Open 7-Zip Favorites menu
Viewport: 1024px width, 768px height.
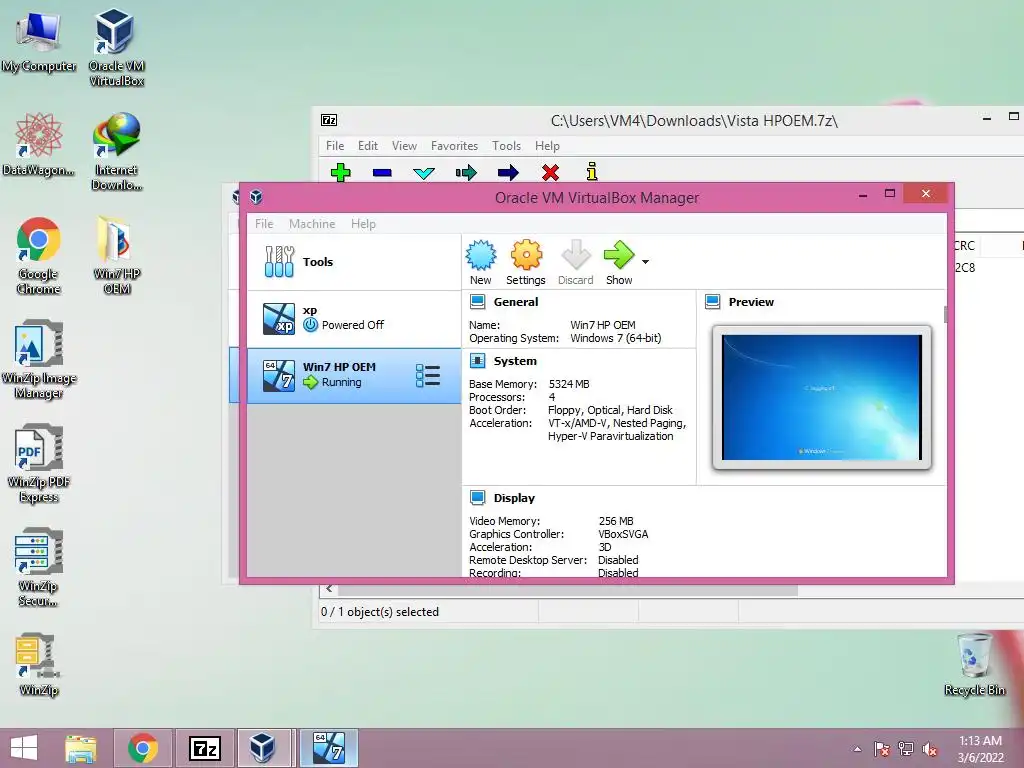(x=454, y=146)
